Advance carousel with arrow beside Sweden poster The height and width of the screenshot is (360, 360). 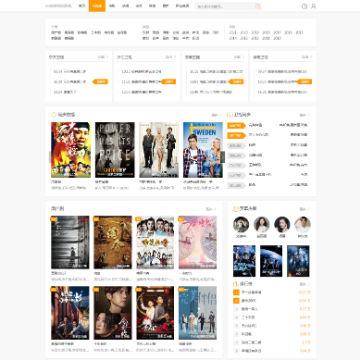223,157
